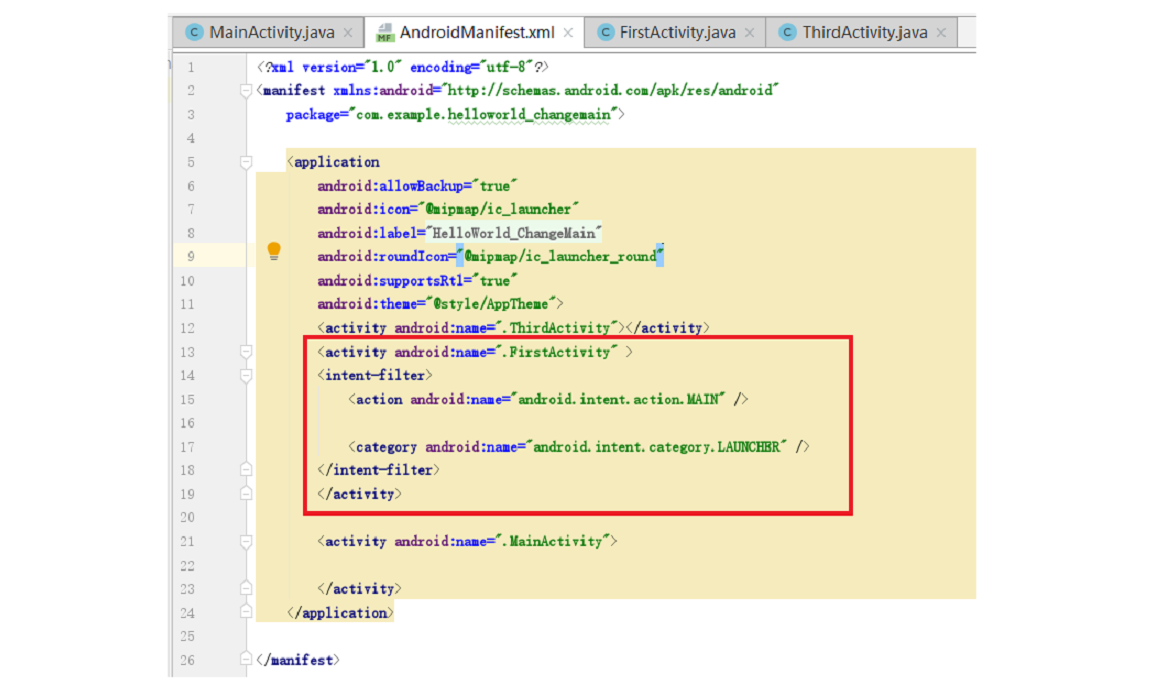The height and width of the screenshot is (696, 1167).
Task: Click the manifest file icon on AndroidManifest.xml tab
Action: coord(388,31)
